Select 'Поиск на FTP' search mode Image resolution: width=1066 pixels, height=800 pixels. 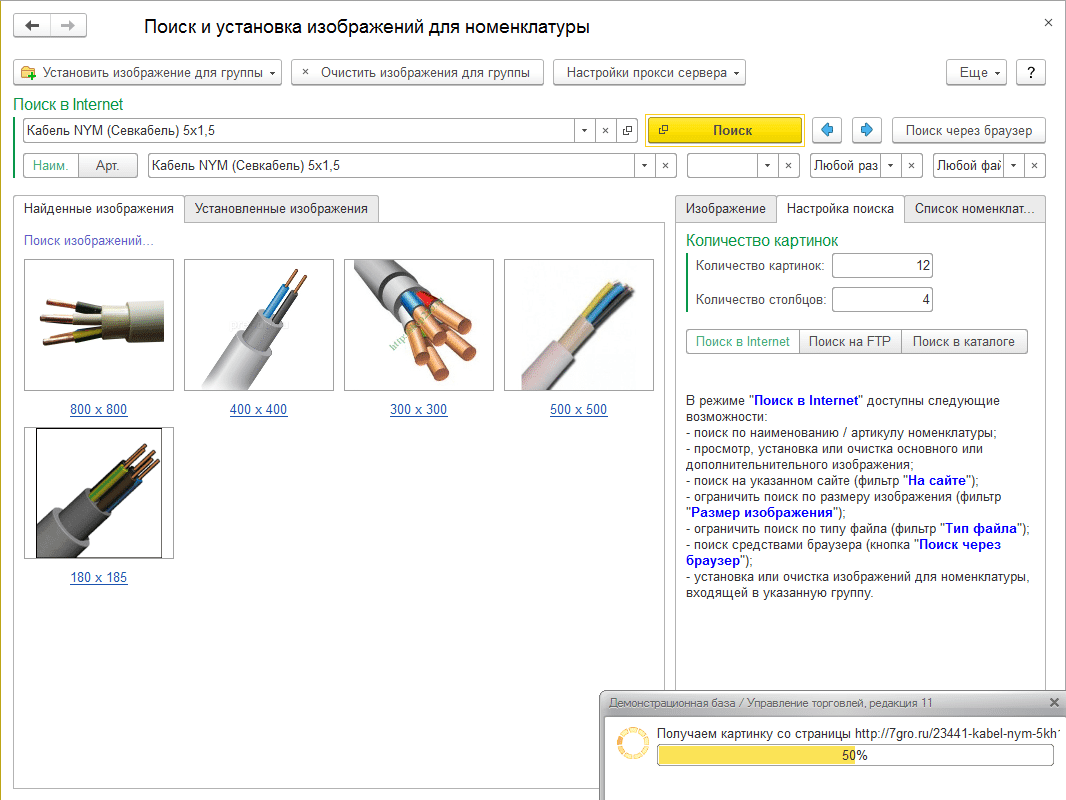pyautogui.click(x=850, y=341)
